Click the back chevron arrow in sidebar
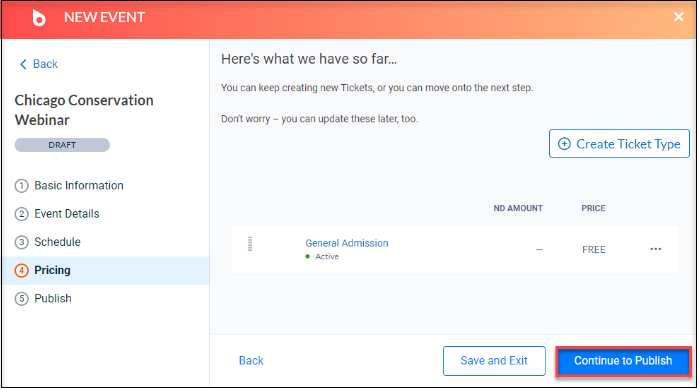Viewport: 697px width, 388px height. 23,64
